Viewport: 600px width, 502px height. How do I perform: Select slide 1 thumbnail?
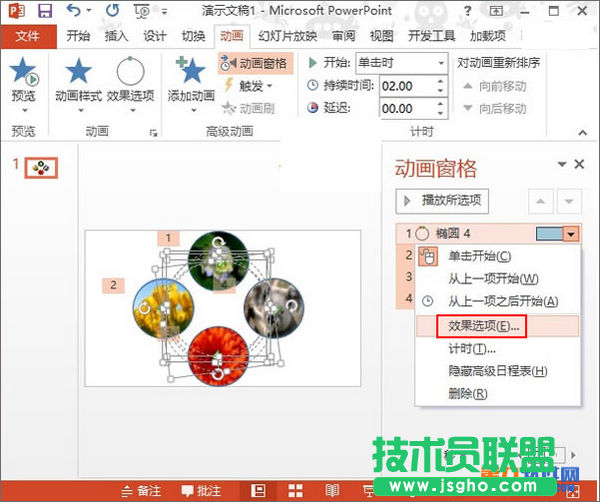pos(41,168)
